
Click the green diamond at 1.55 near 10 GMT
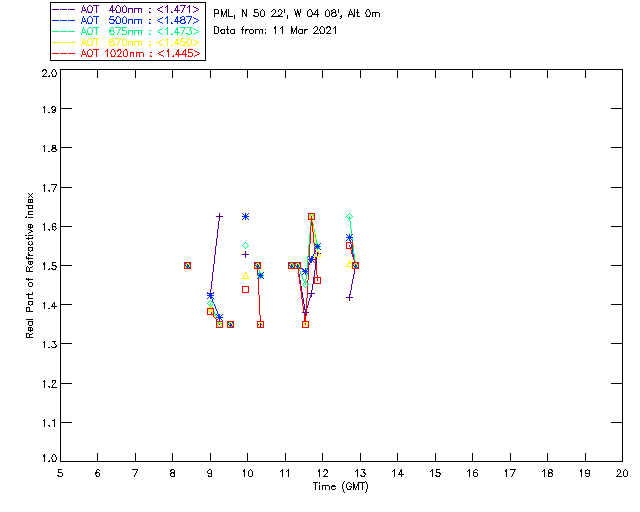click(245, 245)
